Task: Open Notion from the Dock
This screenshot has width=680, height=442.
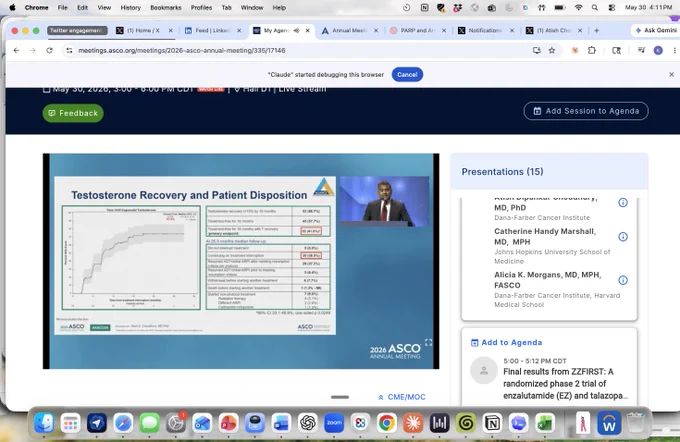Action: tap(492, 422)
